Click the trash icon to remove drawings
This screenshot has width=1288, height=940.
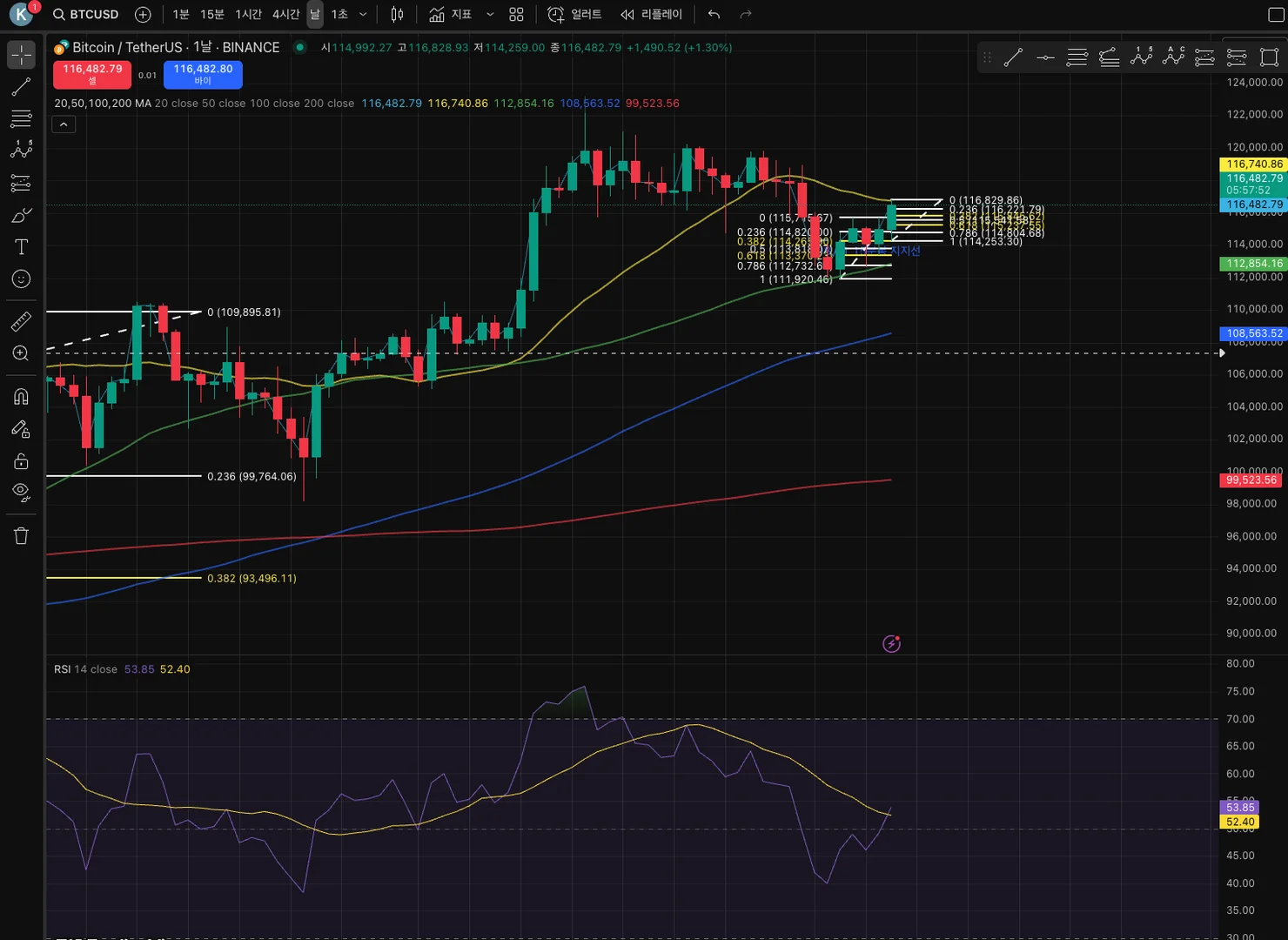click(21, 536)
